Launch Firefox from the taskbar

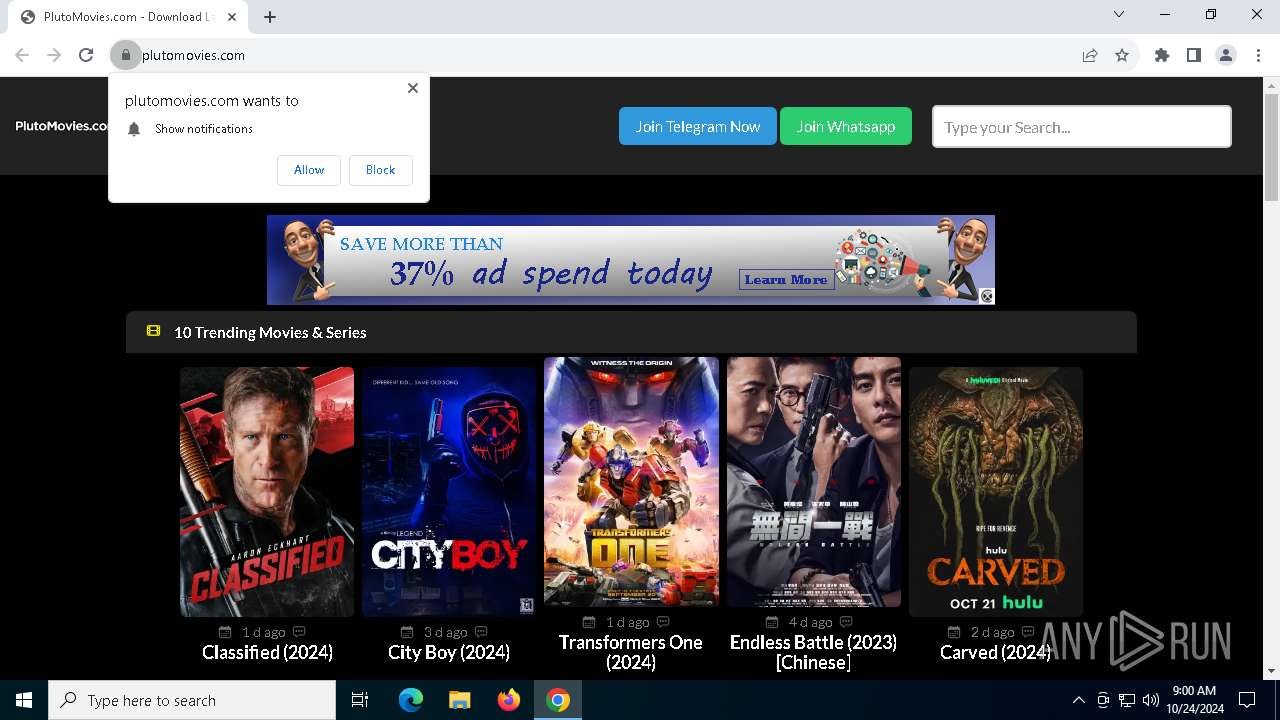point(509,700)
